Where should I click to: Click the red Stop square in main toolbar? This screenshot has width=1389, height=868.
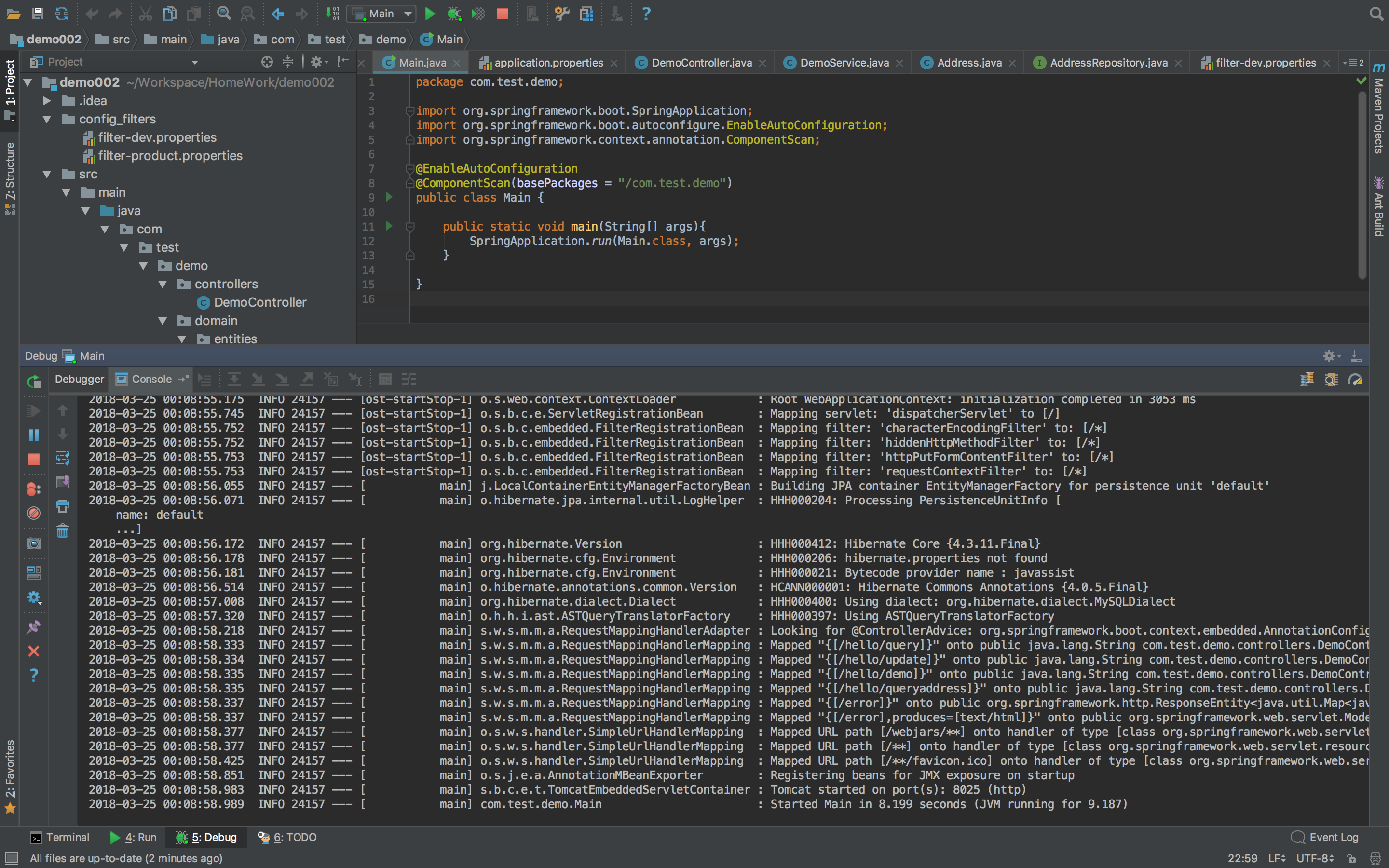tap(502, 14)
